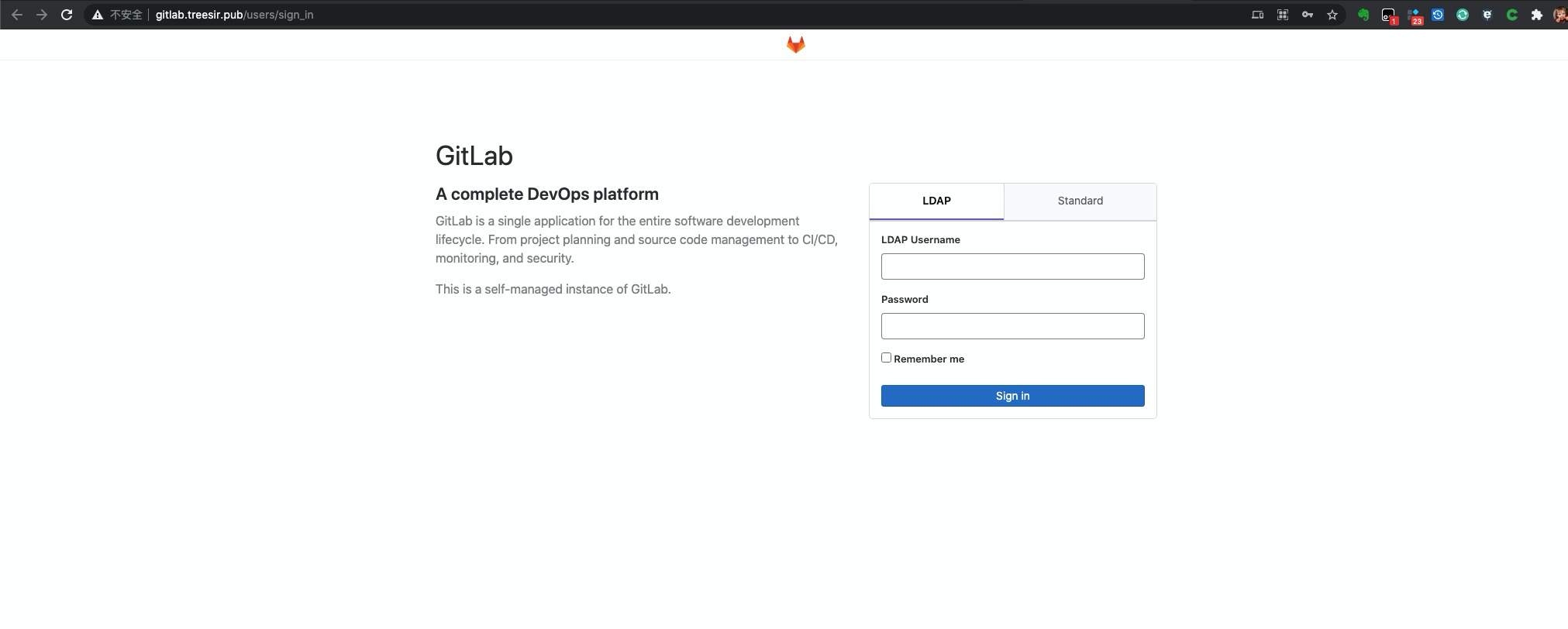Click the Password field label
The image size is (1568, 629).
905,299
